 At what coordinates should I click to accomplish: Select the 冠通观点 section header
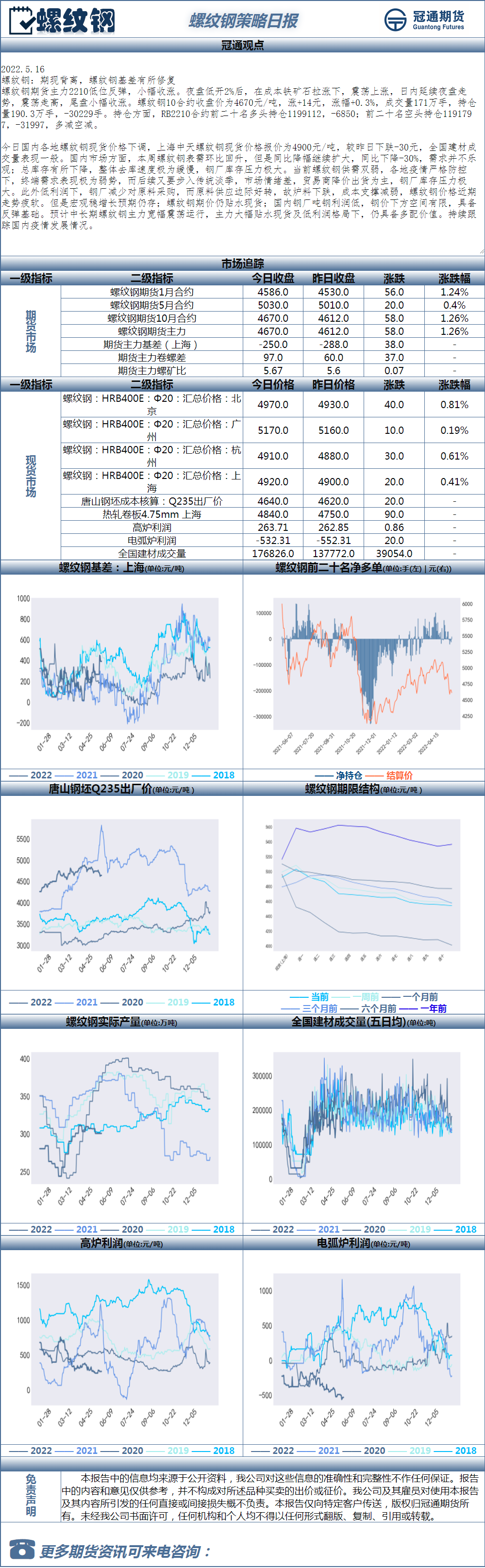(243, 45)
